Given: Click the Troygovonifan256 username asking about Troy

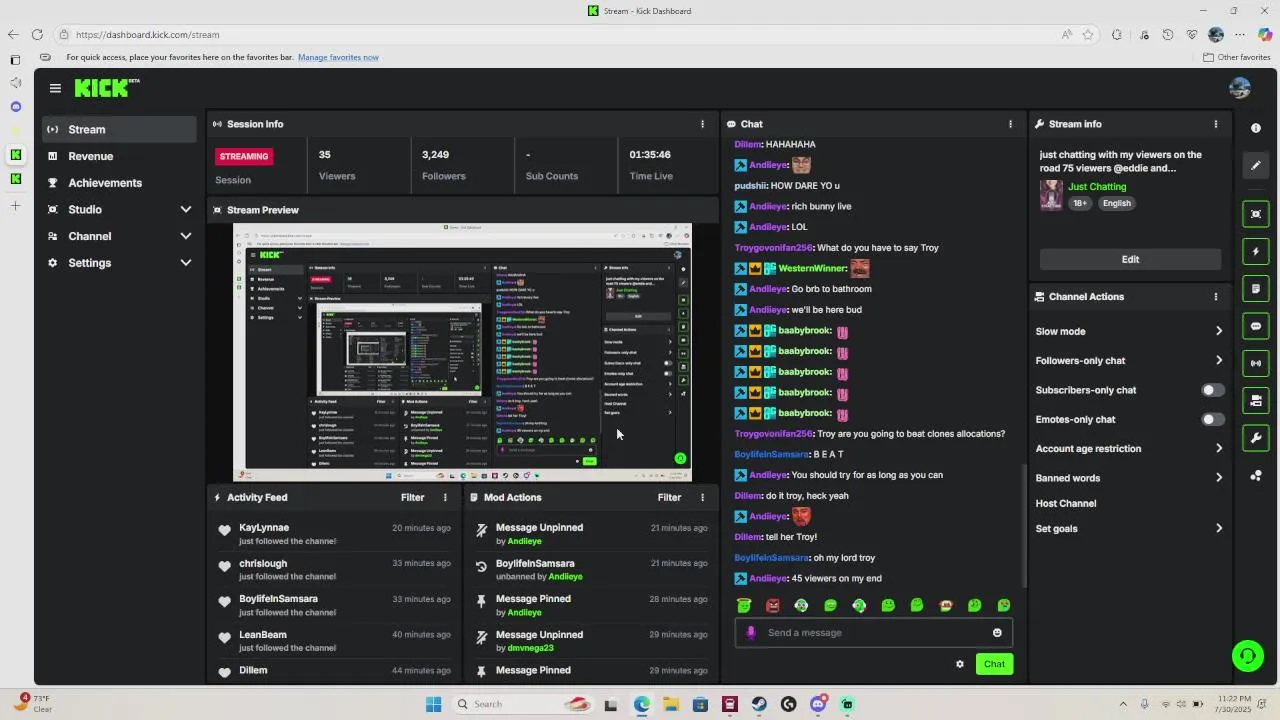Looking at the screenshot, I should pyautogui.click(x=774, y=248).
